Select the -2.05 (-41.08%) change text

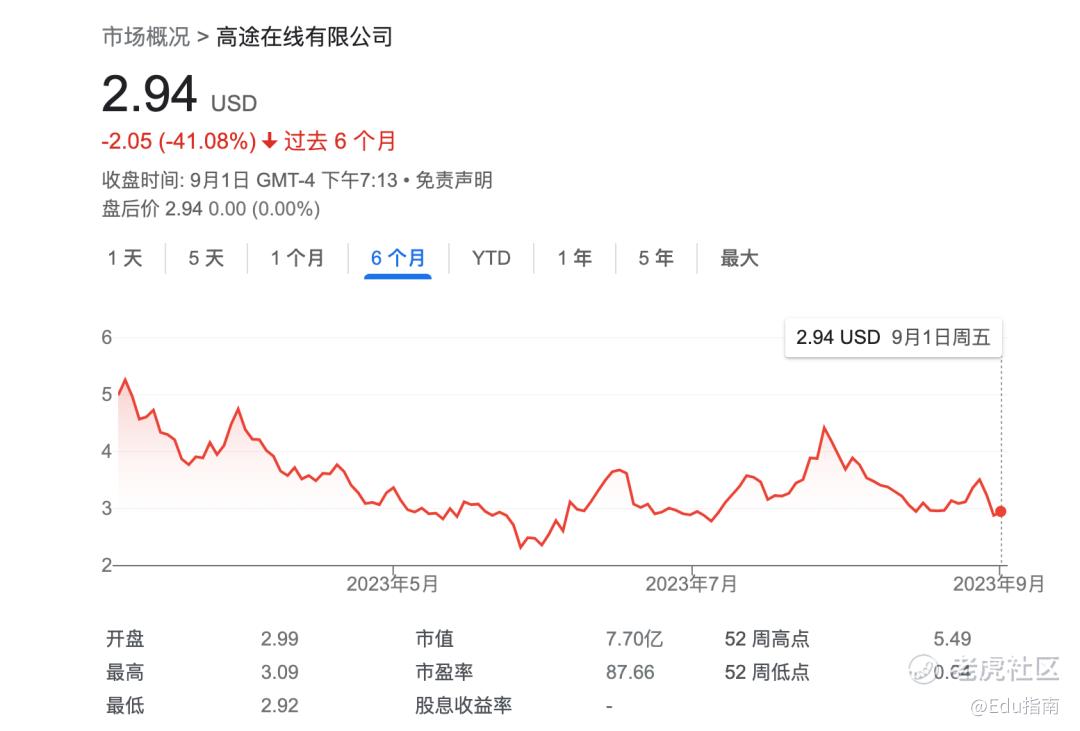tap(179, 141)
